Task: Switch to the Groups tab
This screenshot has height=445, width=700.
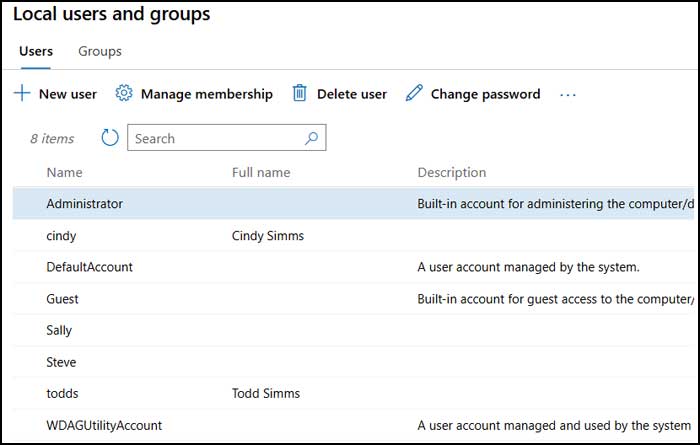Action: click(100, 51)
